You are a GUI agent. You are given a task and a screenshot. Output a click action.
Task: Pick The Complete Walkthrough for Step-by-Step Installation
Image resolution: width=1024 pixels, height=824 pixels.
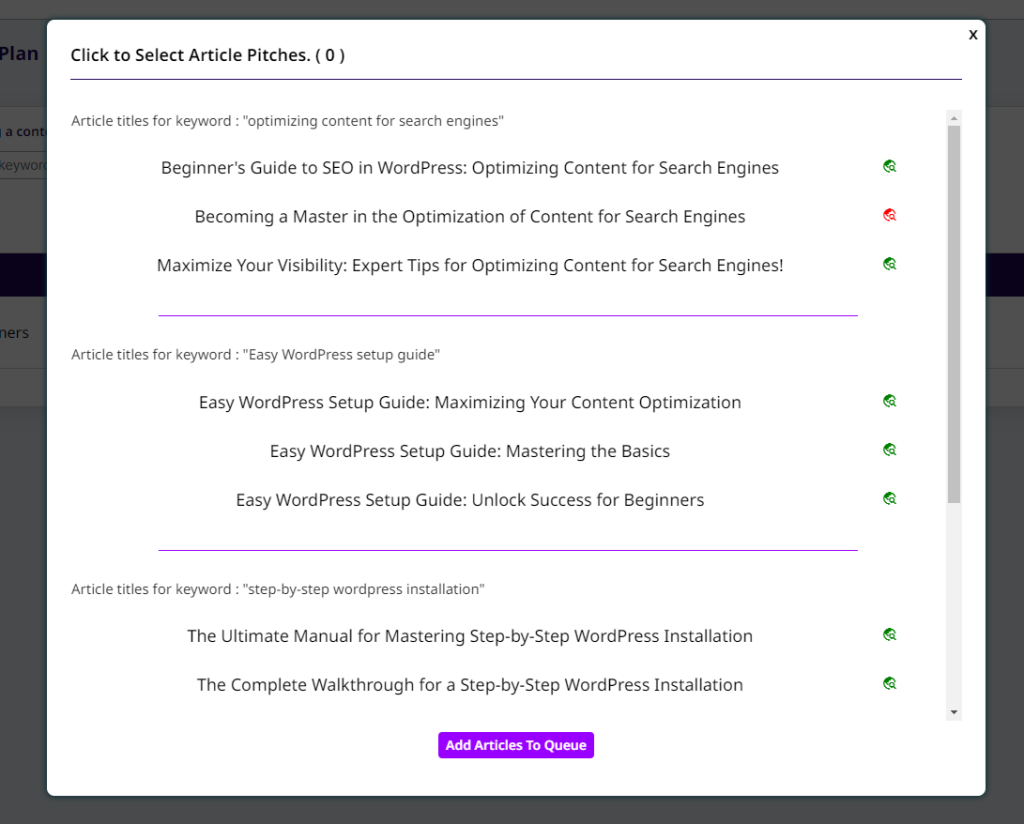click(x=469, y=685)
